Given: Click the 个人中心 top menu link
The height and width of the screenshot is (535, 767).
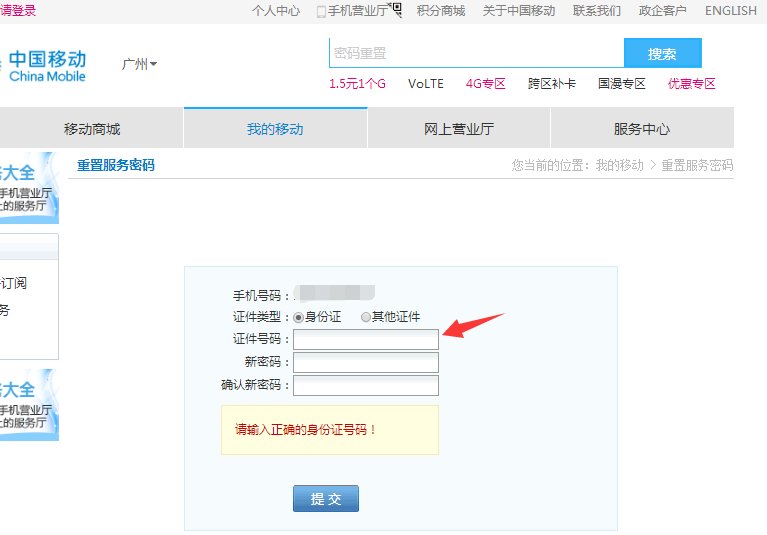Looking at the screenshot, I should pos(276,11).
